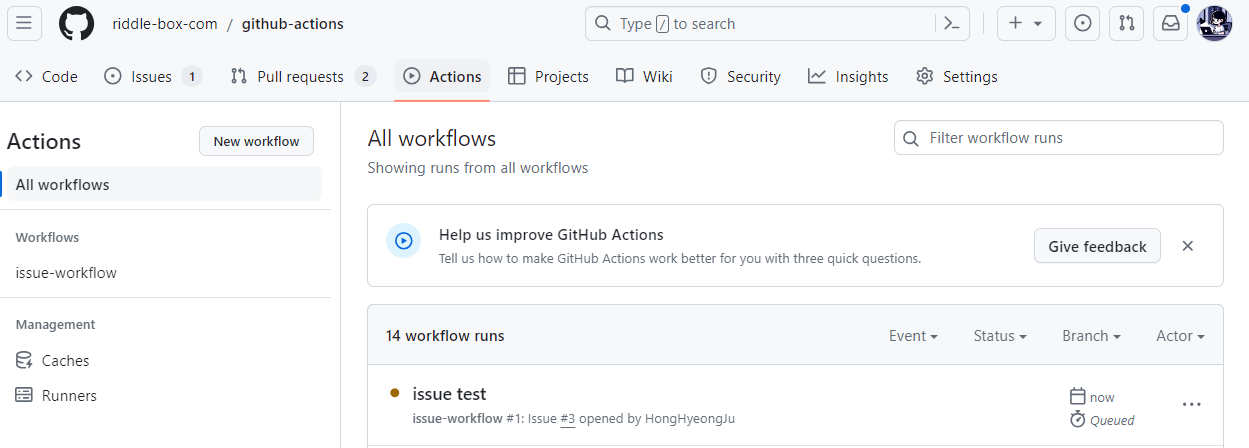Screen dimensions: 1249x448
Task: Select the Actions tab
Action: click(442, 76)
